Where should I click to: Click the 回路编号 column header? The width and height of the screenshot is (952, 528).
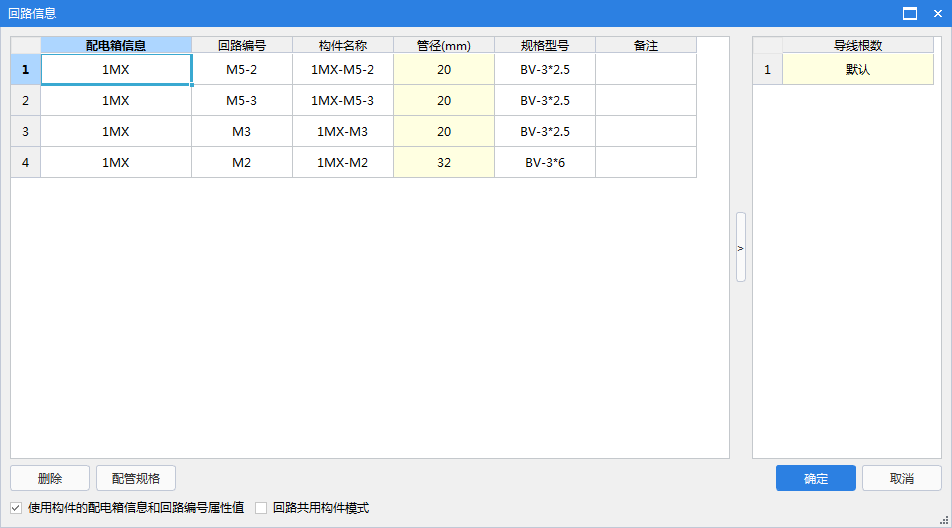(x=242, y=45)
